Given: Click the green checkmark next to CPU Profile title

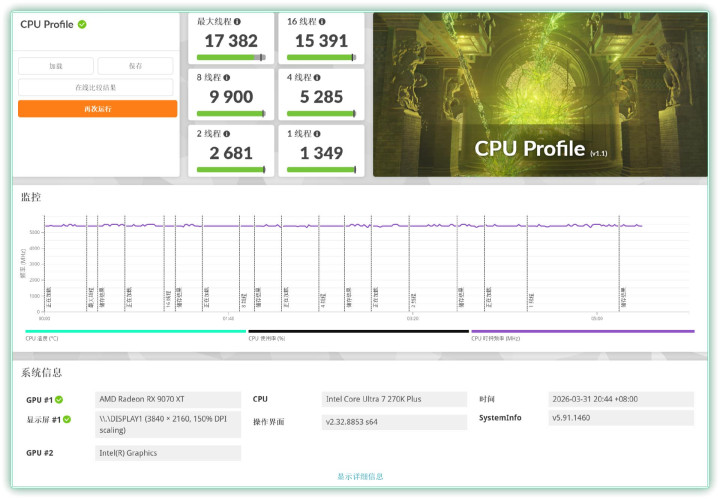Looking at the screenshot, I should click(82, 24).
